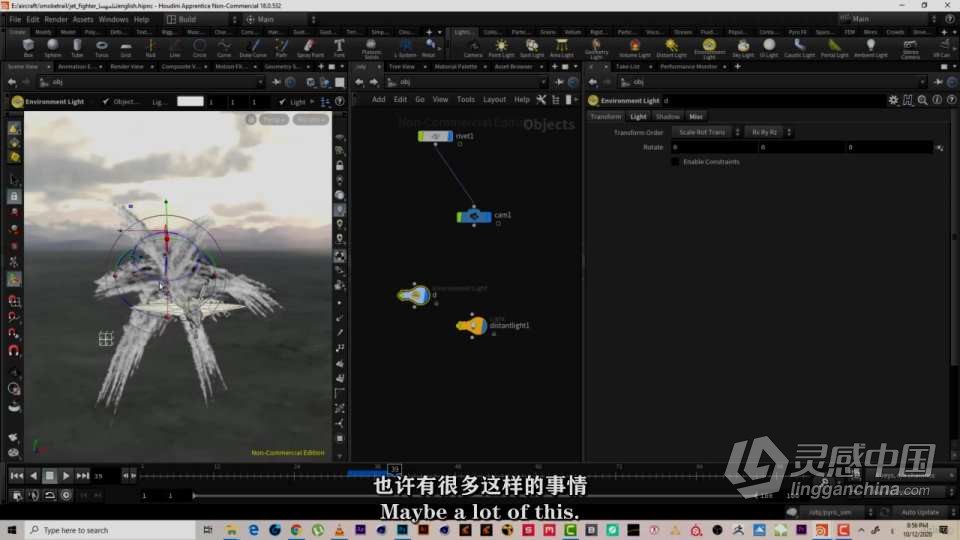960x540 pixels.
Task: Add a Camera from the Lights shelf
Action: pyautogui.click(x=473, y=47)
